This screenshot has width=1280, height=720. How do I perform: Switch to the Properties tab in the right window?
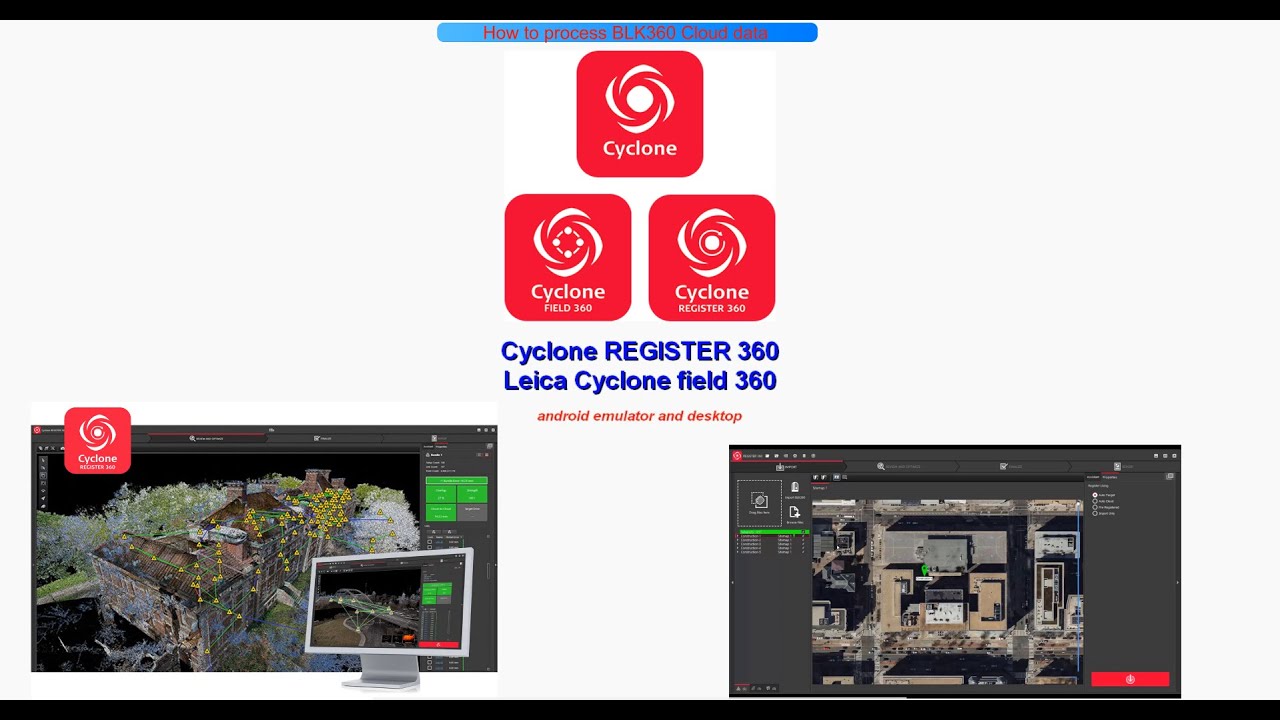[x=1110, y=477]
